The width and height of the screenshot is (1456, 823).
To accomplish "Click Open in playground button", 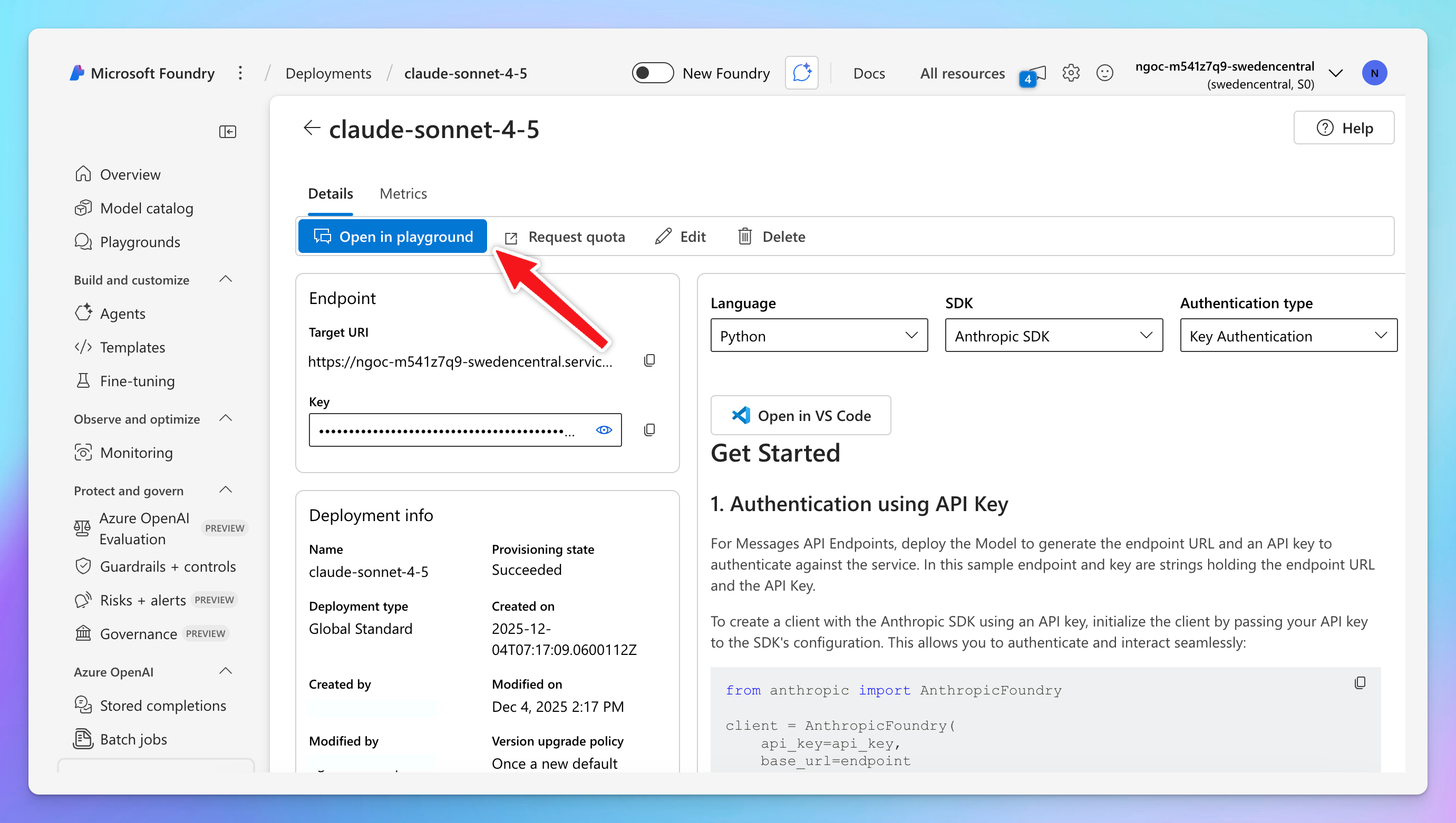I will point(392,237).
